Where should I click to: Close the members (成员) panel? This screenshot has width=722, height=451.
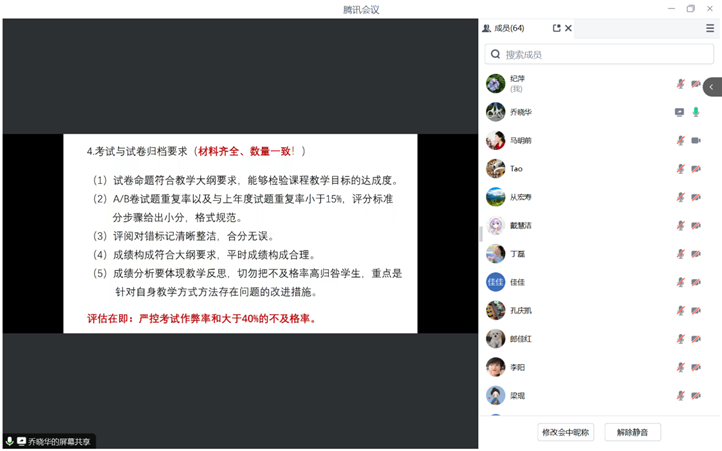coord(568,29)
